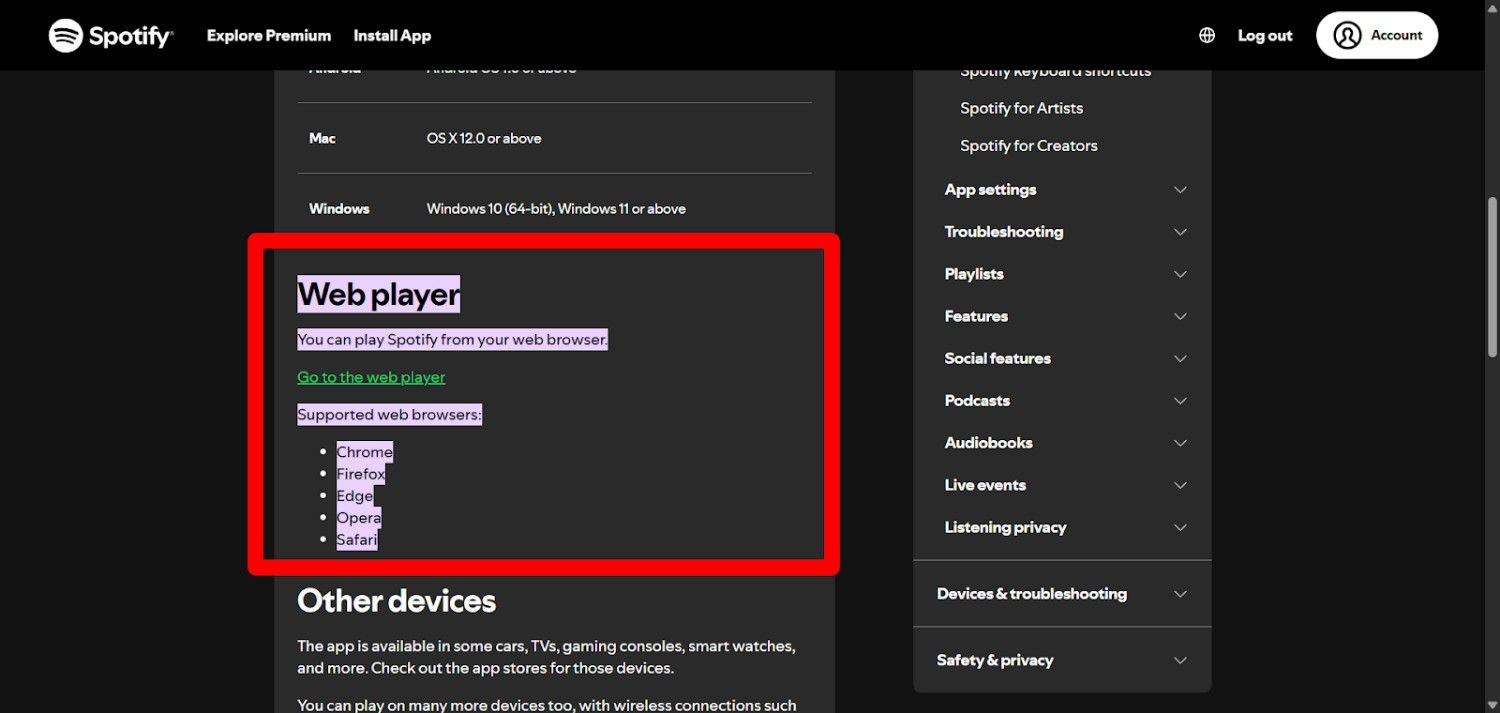The height and width of the screenshot is (713, 1500).
Task: Expand the Audiobooks section
Action: [x=988, y=442]
